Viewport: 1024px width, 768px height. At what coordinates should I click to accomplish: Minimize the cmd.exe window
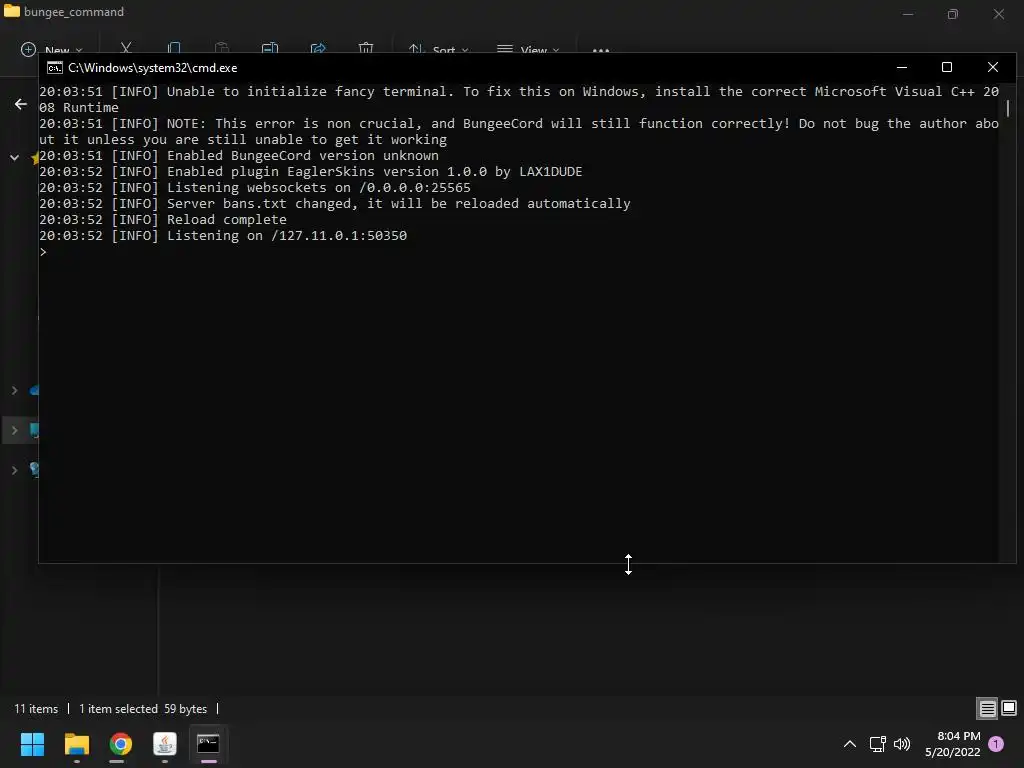pos(902,67)
